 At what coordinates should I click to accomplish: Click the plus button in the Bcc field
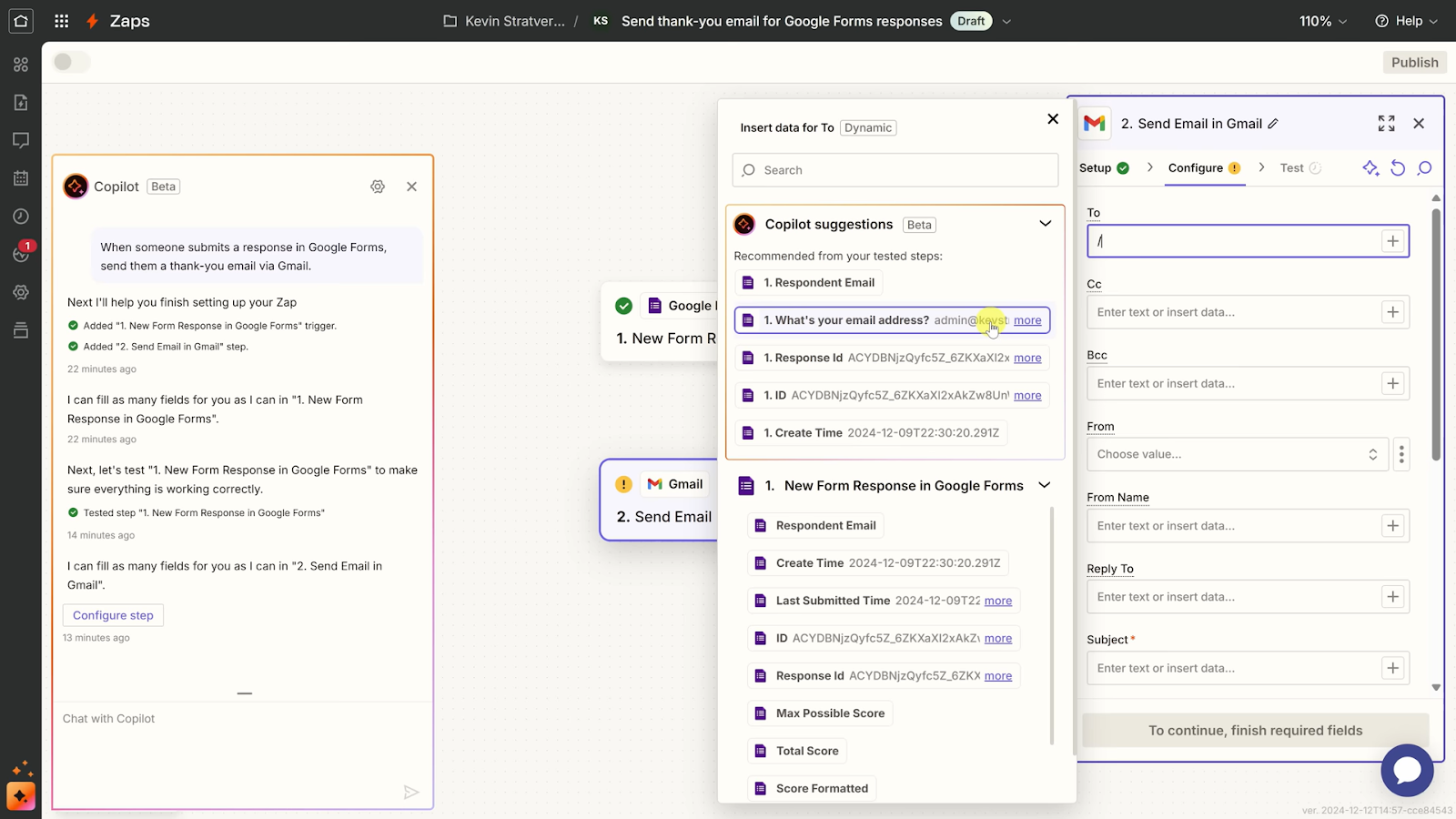pos(1392,383)
